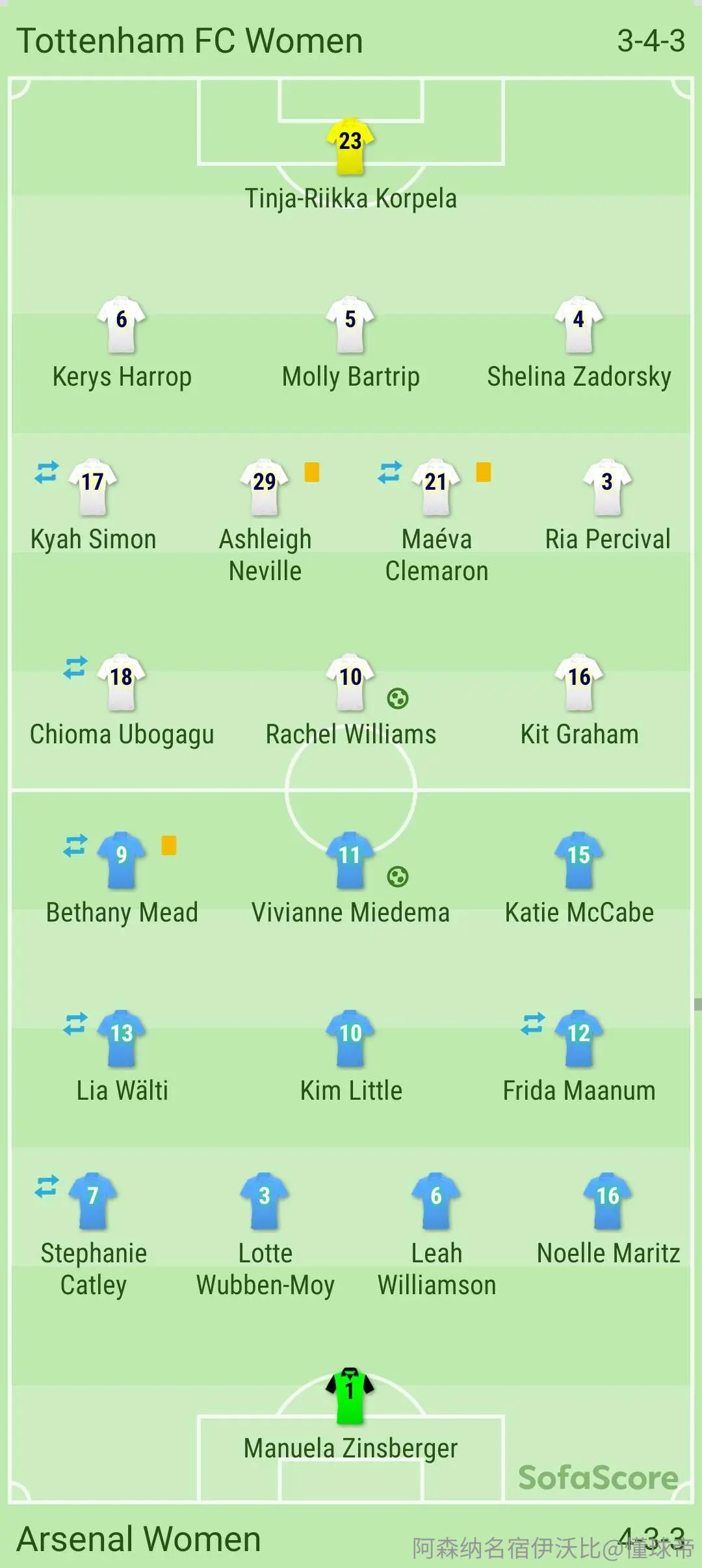Click the Katie McCabe player name

(x=579, y=912)
